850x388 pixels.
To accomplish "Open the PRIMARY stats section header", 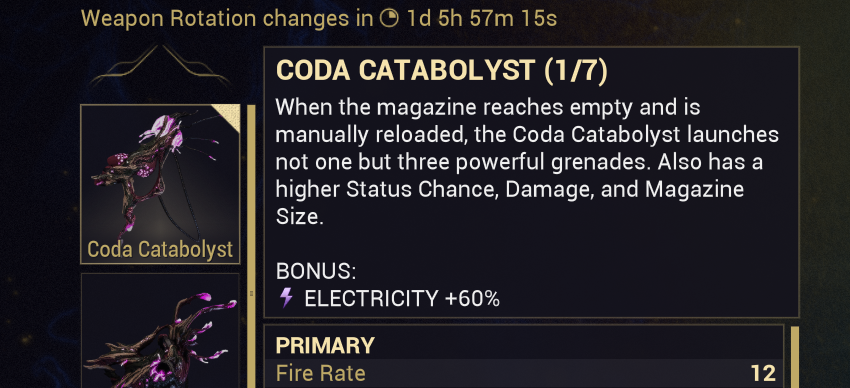I will pos(325,345).
